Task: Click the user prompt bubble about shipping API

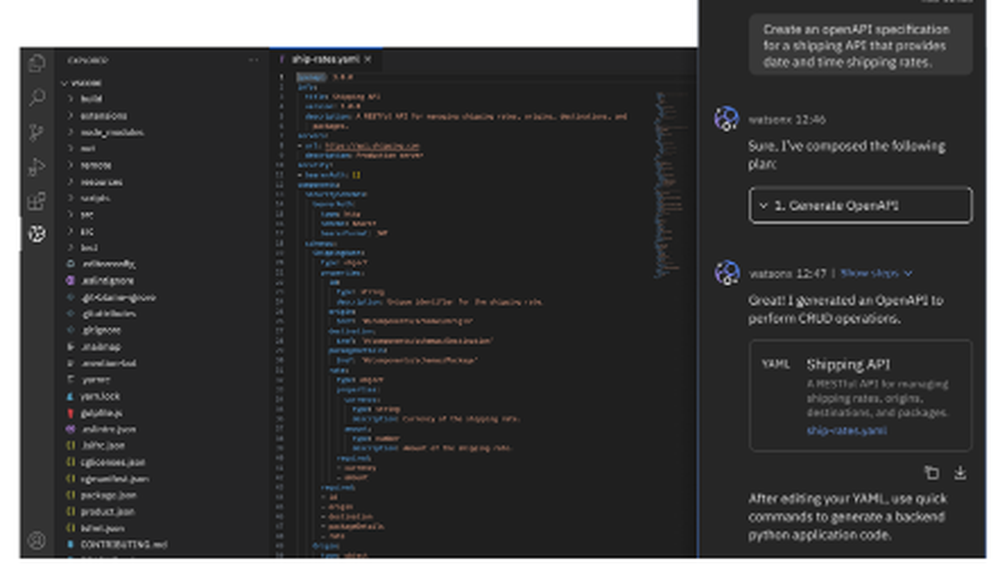Action: click(x=860, y=45)
